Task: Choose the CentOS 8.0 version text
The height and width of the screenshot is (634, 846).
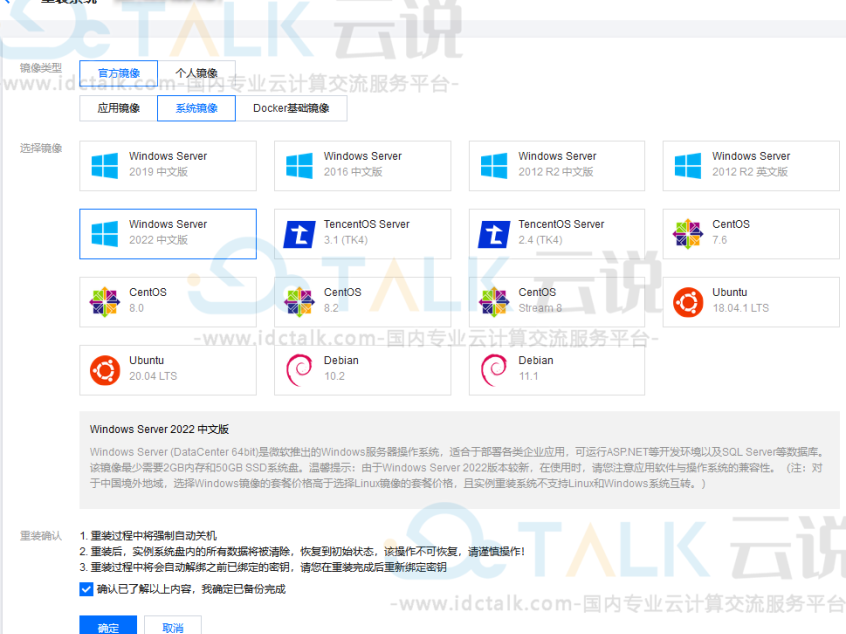Action: point(137,308)
